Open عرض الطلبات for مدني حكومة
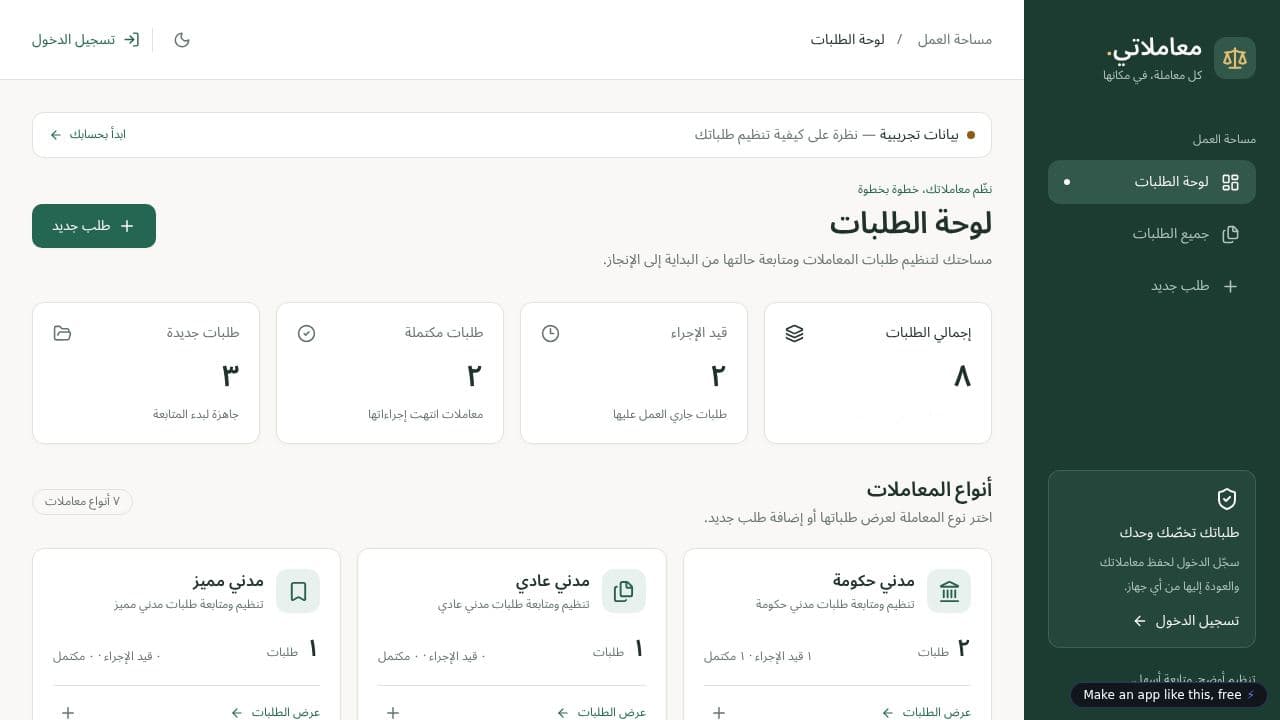Screen dimensions: 1280x720 point(927,713)
